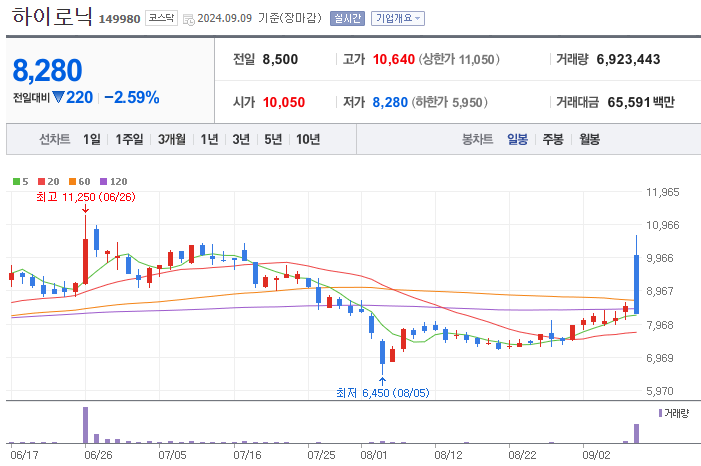Click the volume value 6,923,443
The image size is (701, 466).
tap(628, 59)
